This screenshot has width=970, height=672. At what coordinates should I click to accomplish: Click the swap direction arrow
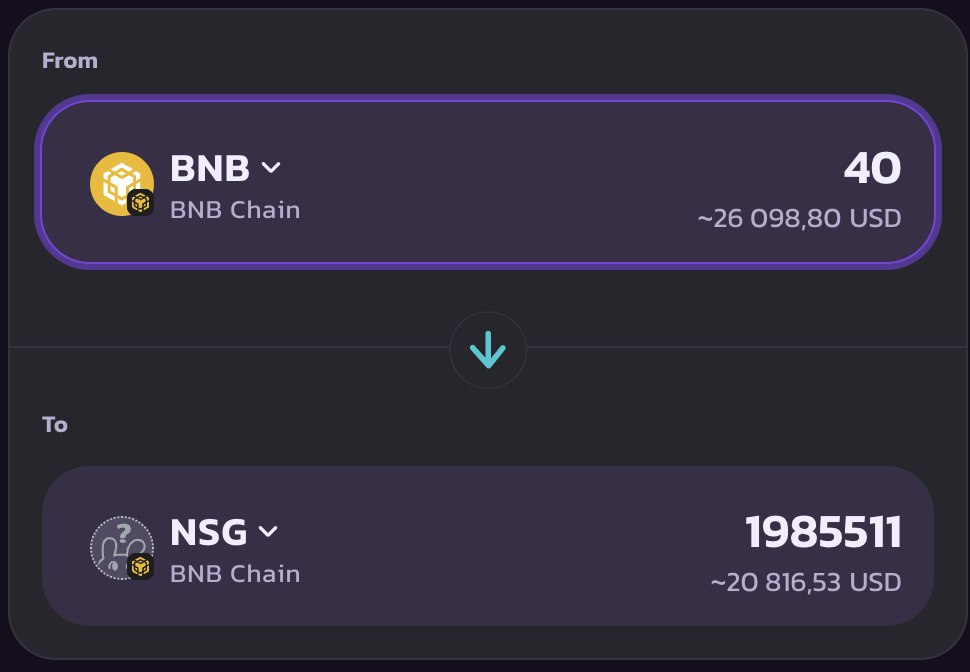[x=487, y=350]
